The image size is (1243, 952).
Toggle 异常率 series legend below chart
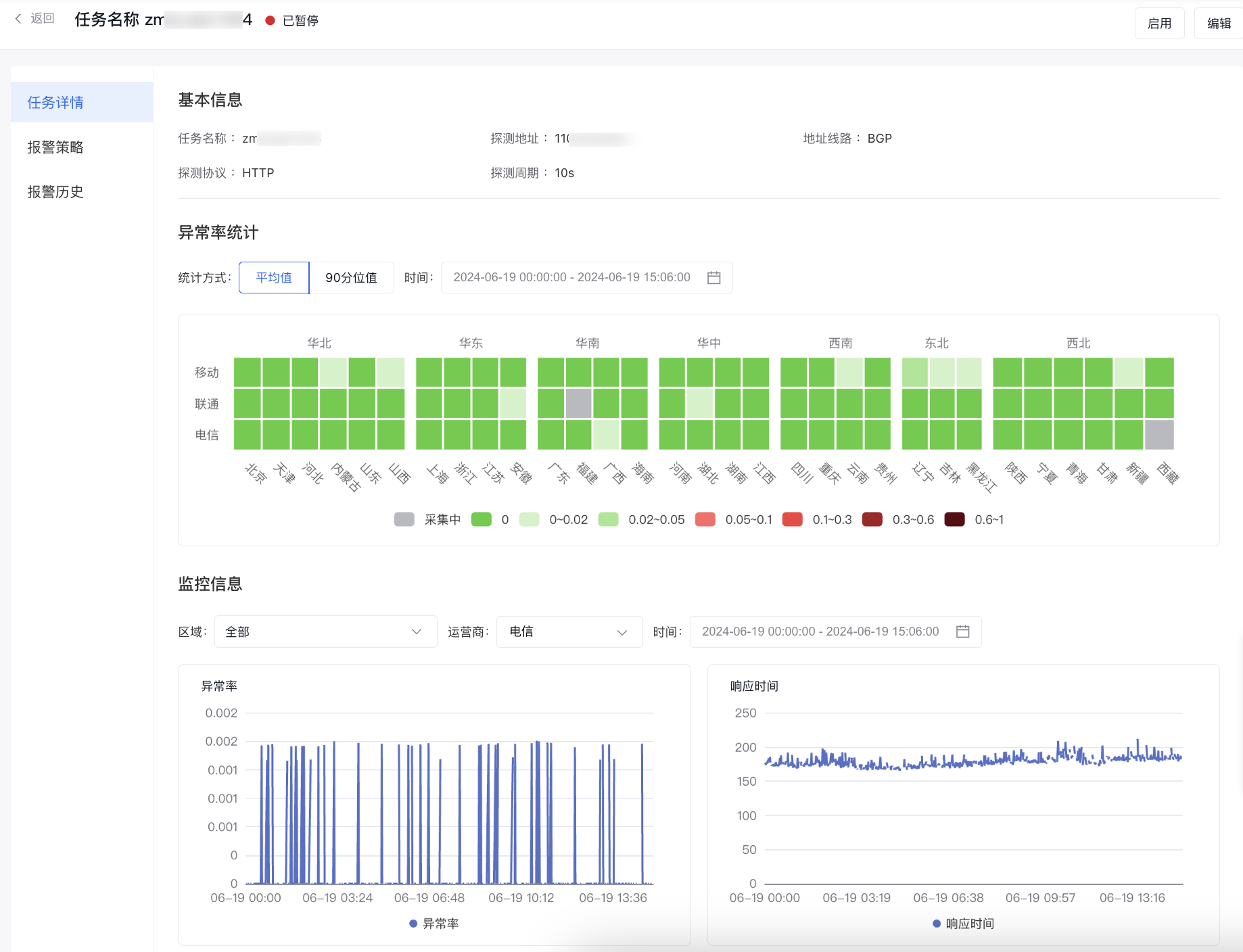[434, 924]
